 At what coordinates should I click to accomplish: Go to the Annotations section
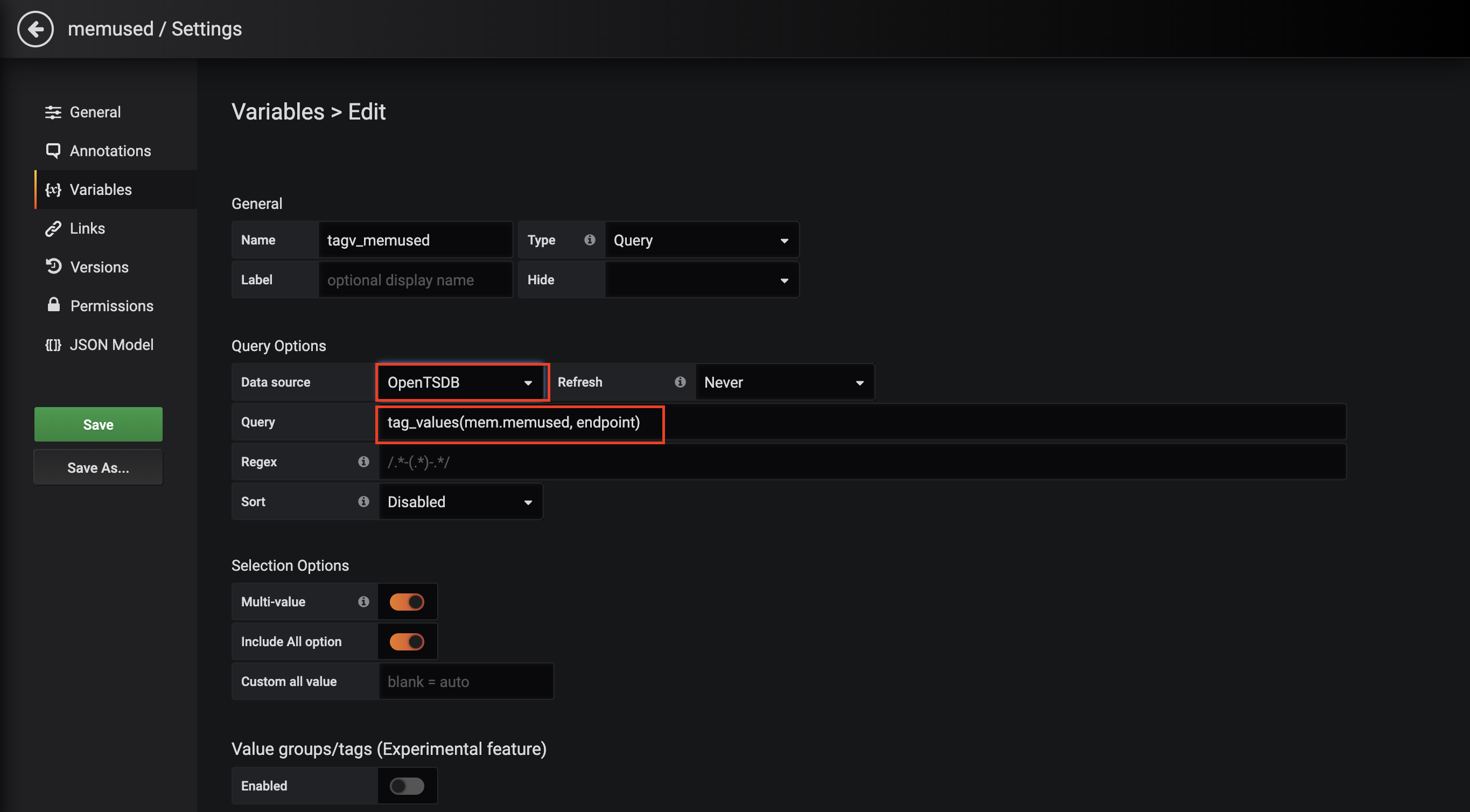coord(110,151)
